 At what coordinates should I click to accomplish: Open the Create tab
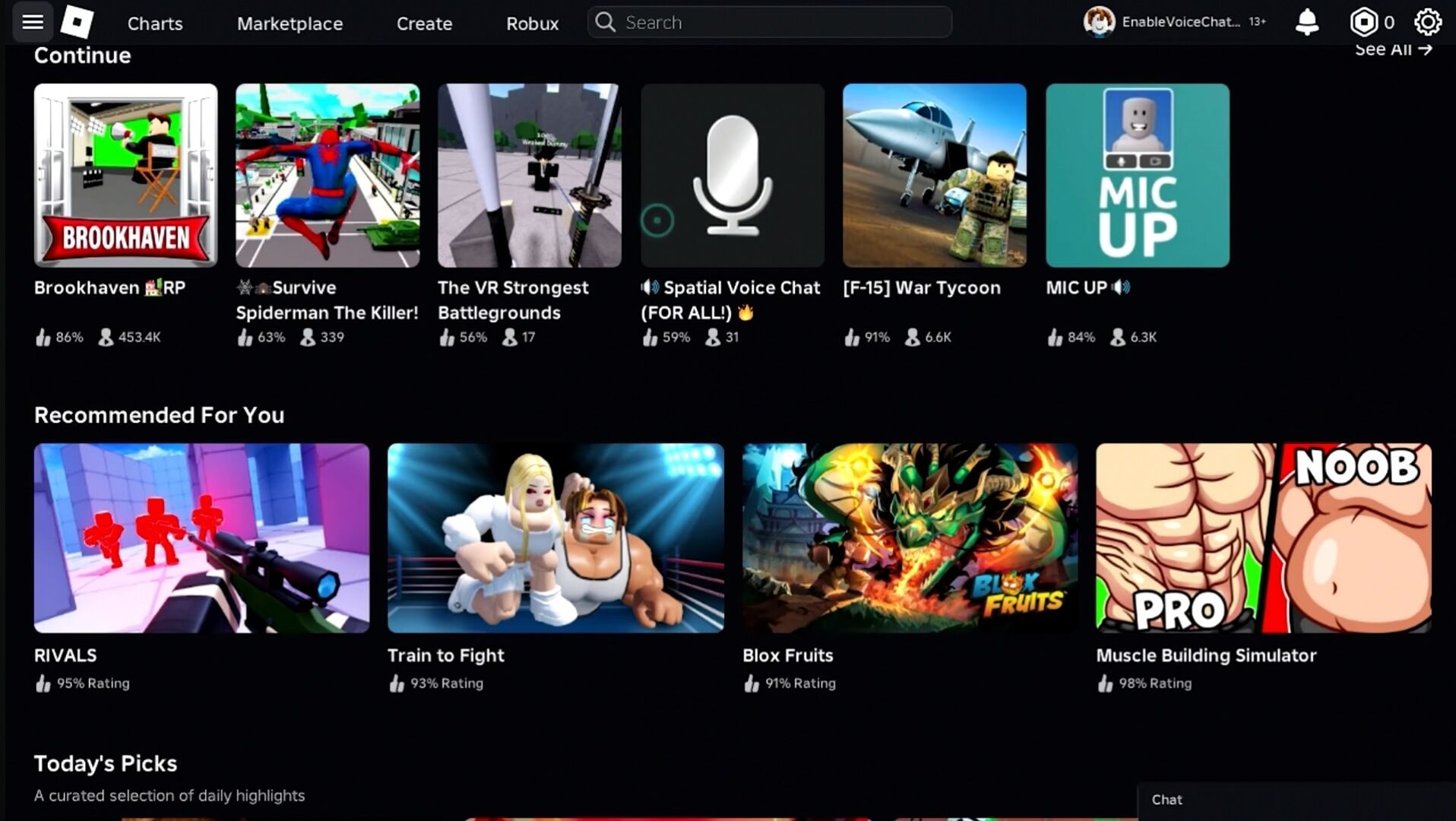424,24
